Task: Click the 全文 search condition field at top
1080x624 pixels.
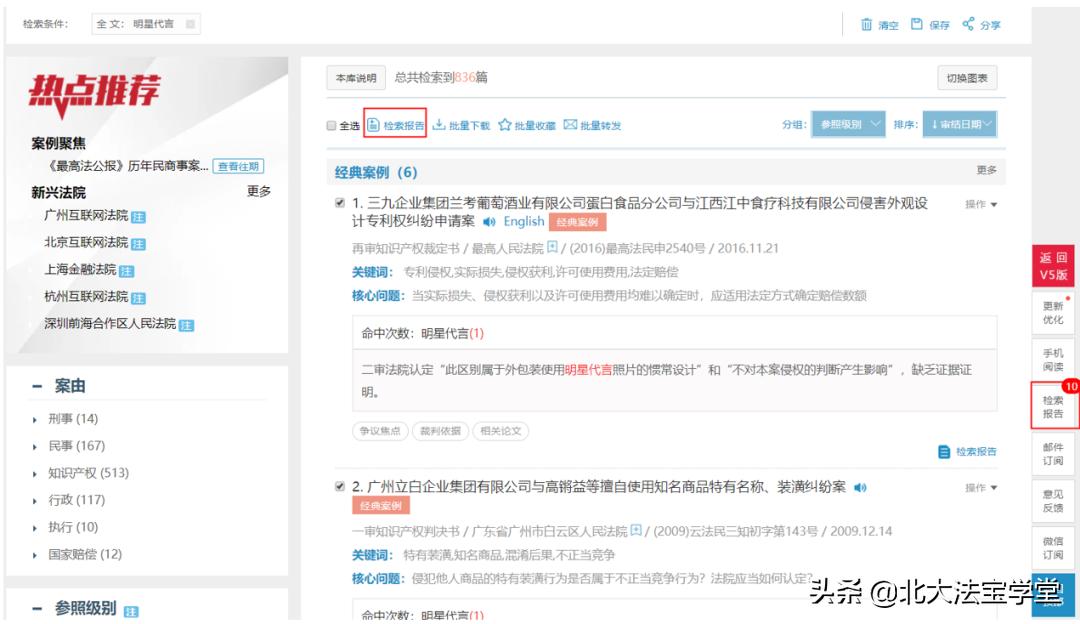Action: pos(138,22)
